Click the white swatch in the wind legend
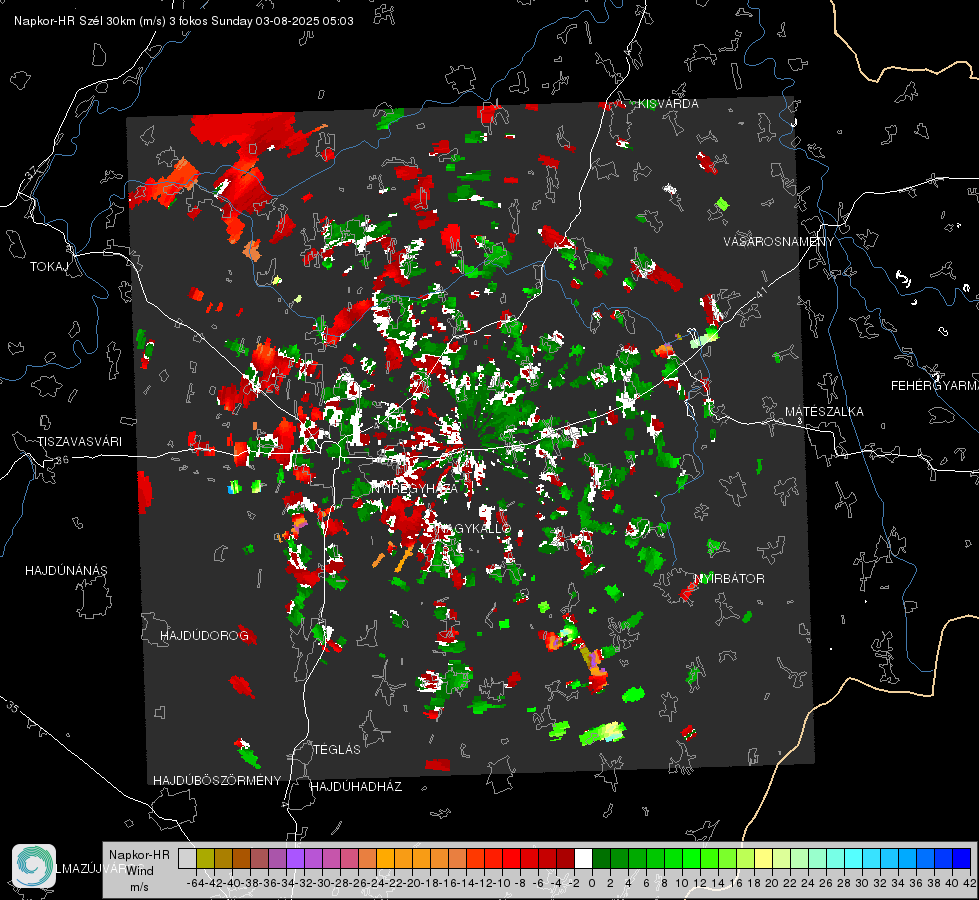This screenshot has width=979, height=900. (583, 858)
